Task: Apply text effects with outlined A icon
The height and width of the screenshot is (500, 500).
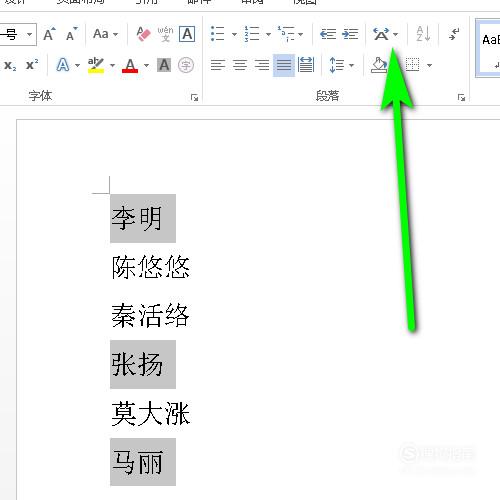Action: (63, 65)
